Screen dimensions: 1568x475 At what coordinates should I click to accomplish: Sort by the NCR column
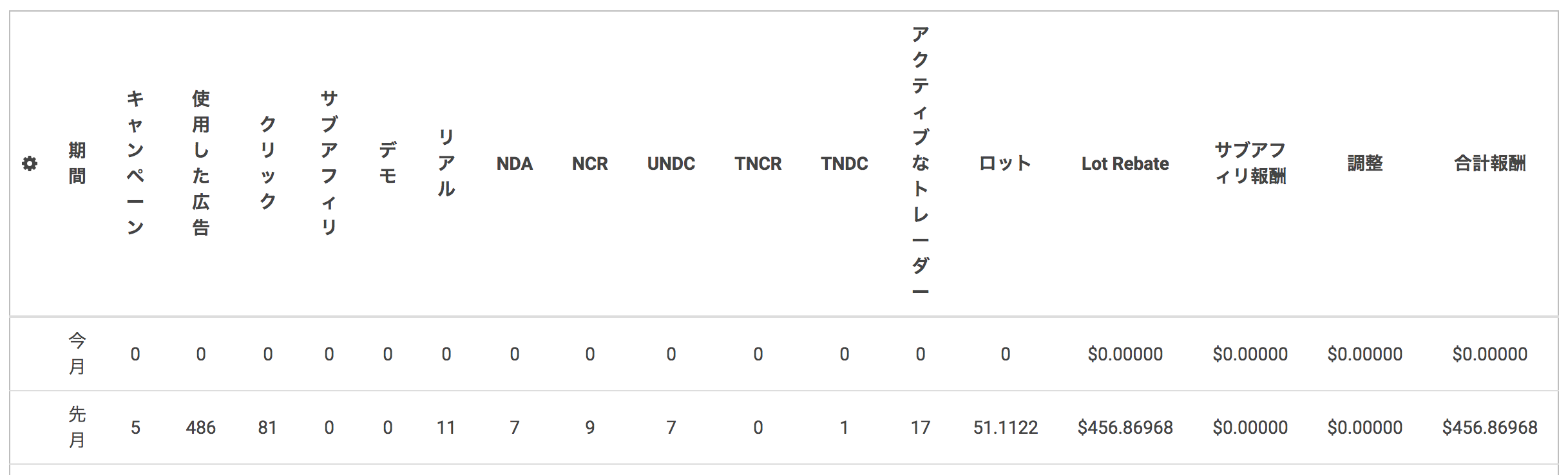point(590,163)
